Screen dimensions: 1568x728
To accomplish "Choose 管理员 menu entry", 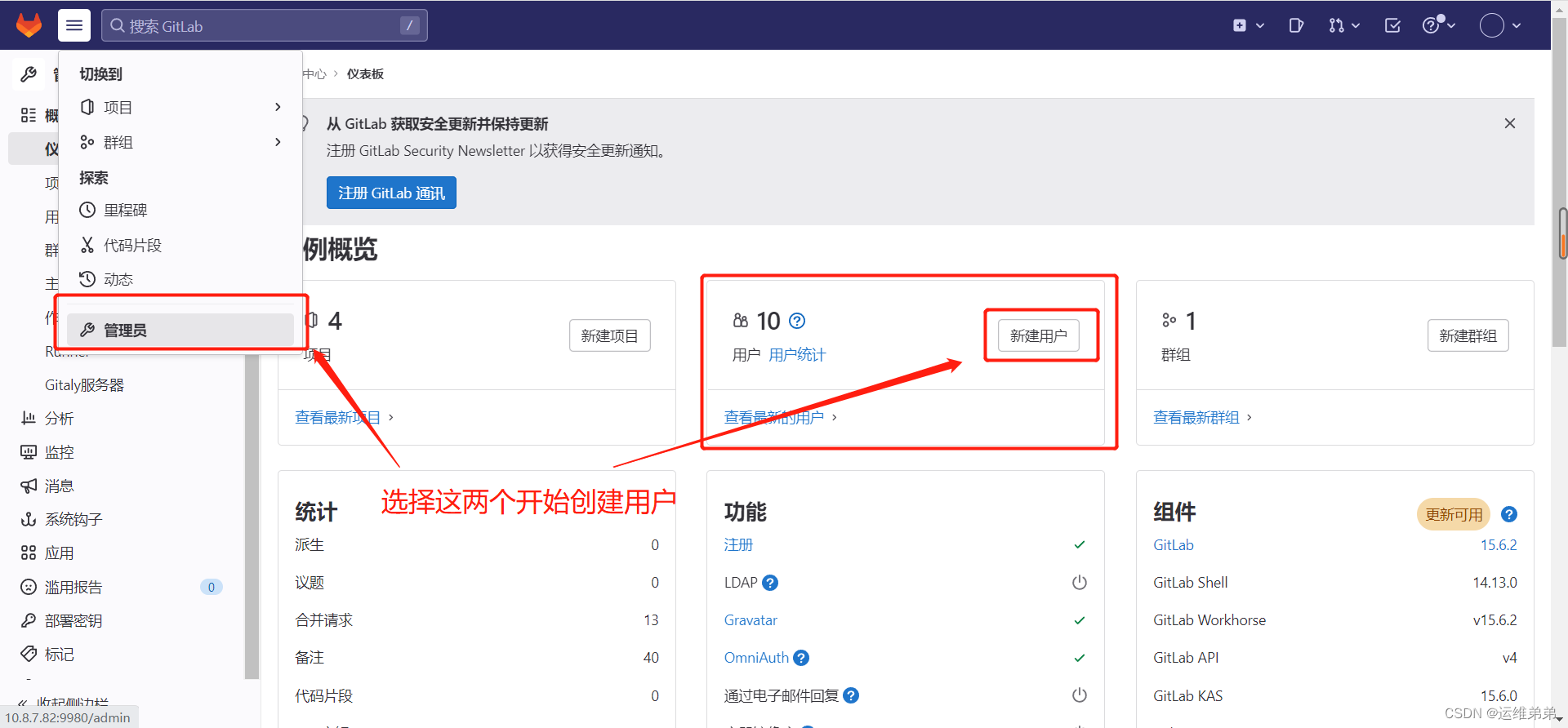I will point(180,330).
